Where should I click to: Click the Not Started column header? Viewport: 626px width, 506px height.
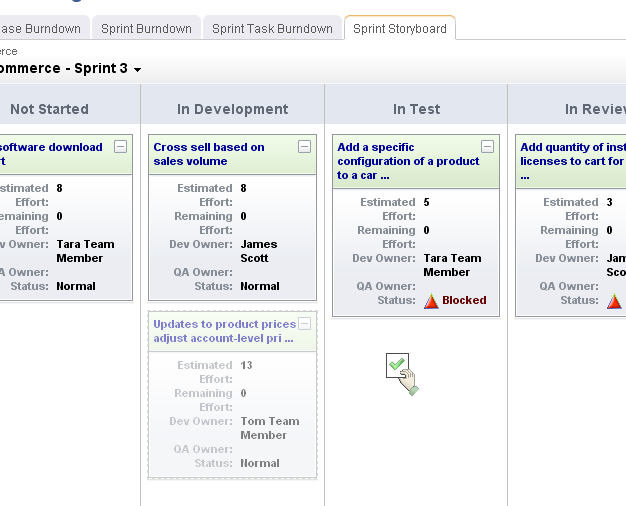(49, 109)
